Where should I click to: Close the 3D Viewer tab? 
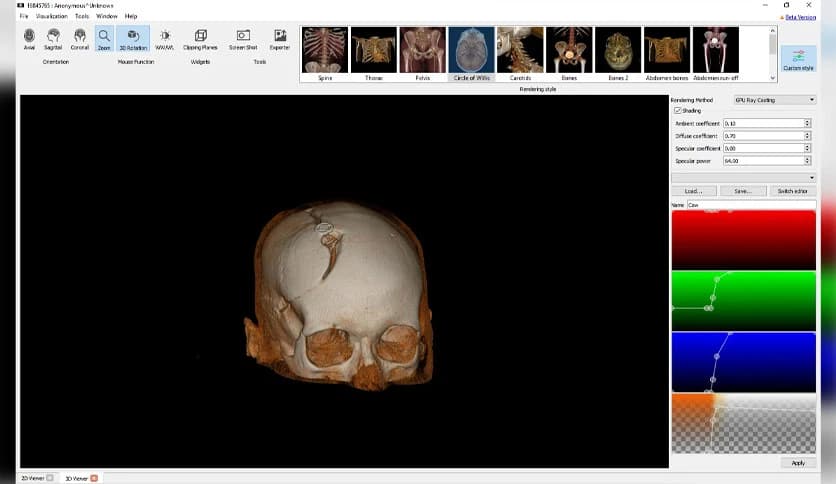click(94, 478)
